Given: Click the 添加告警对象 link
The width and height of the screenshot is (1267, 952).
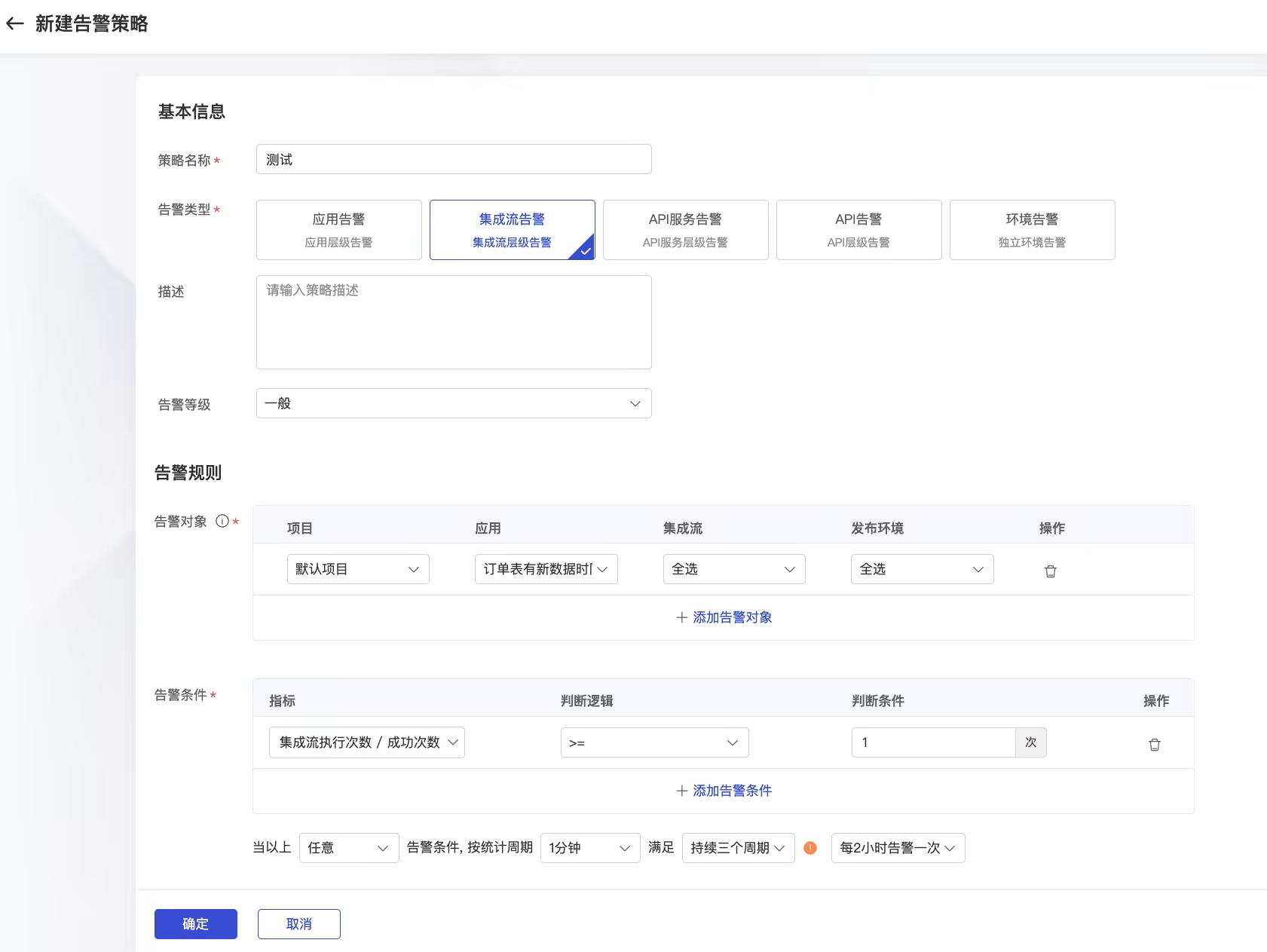Looking at the screenshot, I should 724,617.
